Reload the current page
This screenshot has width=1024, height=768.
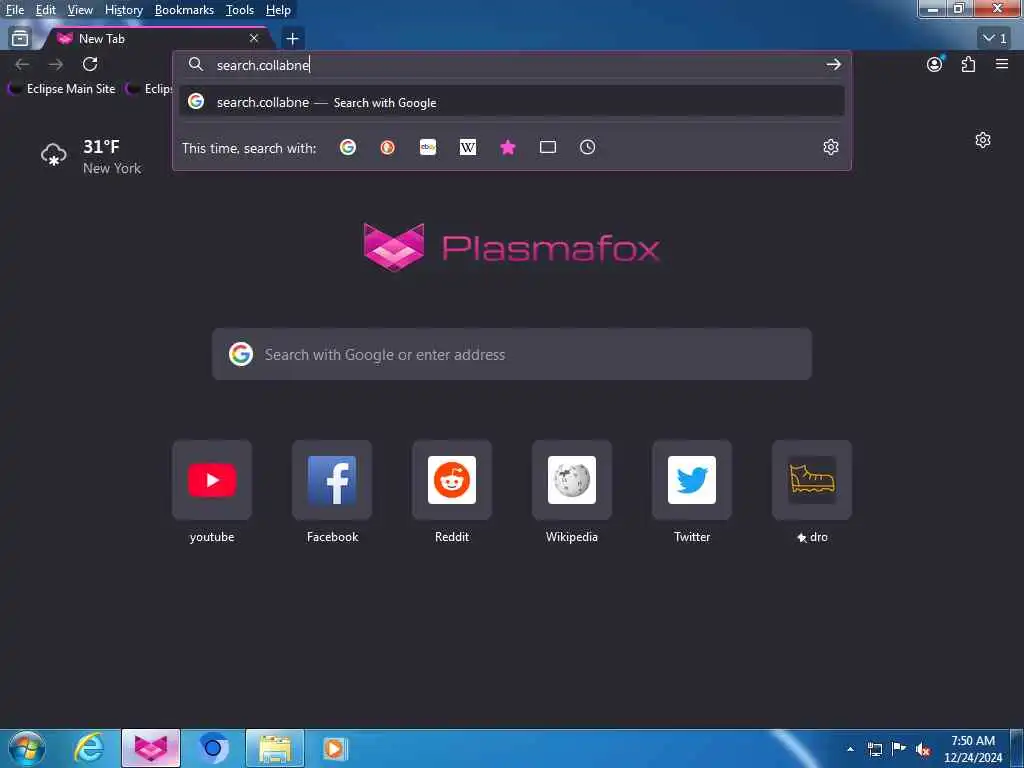[x=90, y=64]
